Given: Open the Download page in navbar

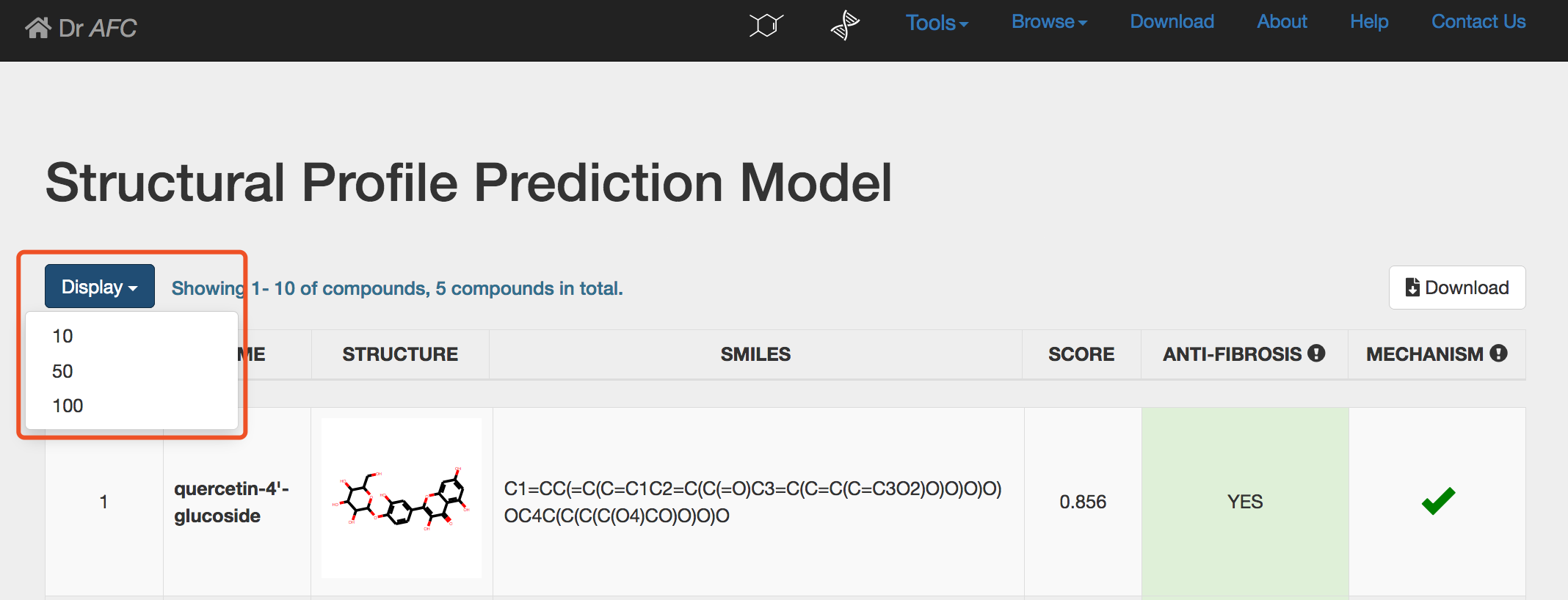Looking at the screenshot, I should click(1172, 22).
